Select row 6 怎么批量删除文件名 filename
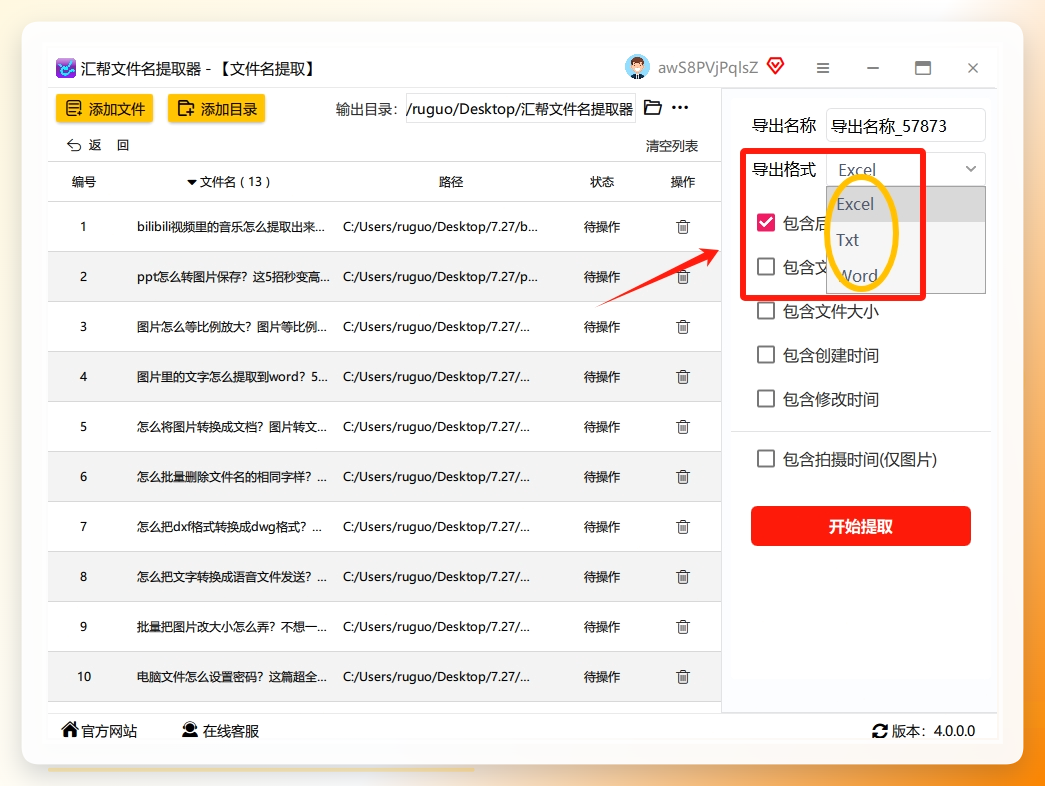1045x786 pixels. [x=232, y=477]
